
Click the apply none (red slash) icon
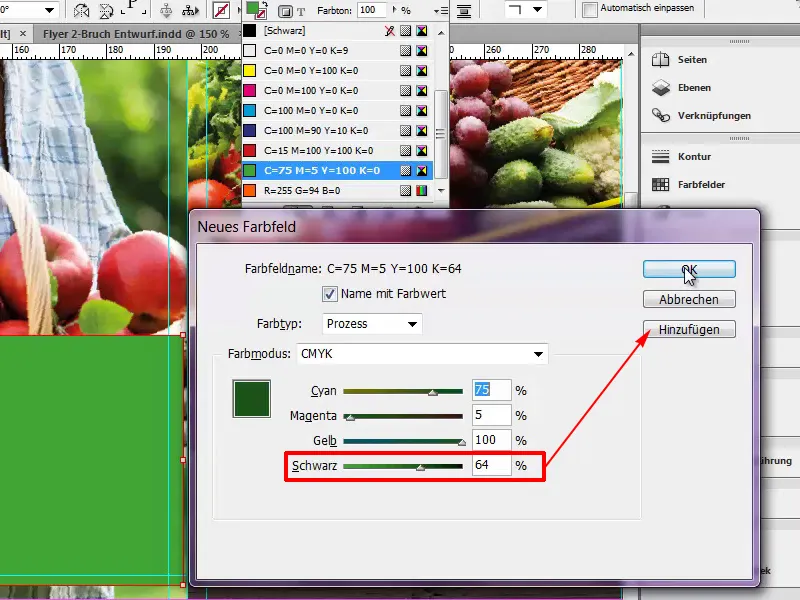click(221, 10)
